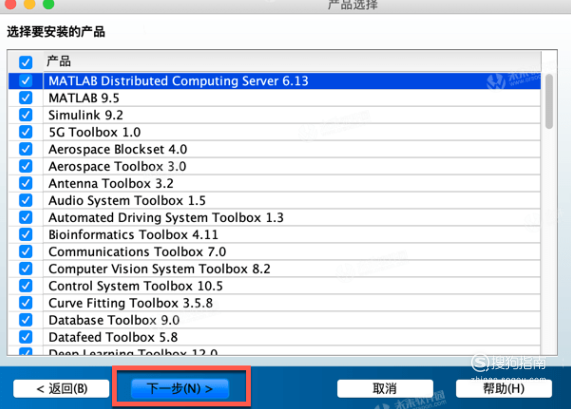The width and height of the screenshot is (571, 409).
Task: Click the product list scrollbar thumb
Action: [549, 101]
